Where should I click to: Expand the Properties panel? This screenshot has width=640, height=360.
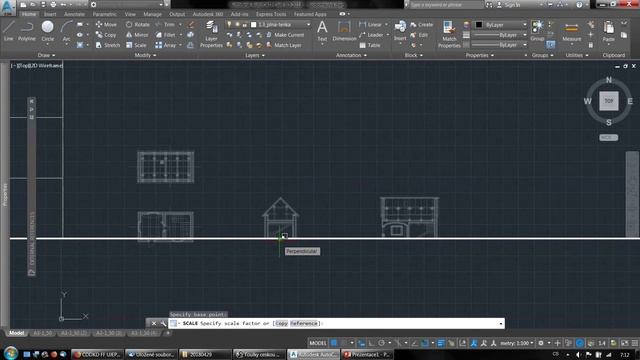[x=480, y=55]
